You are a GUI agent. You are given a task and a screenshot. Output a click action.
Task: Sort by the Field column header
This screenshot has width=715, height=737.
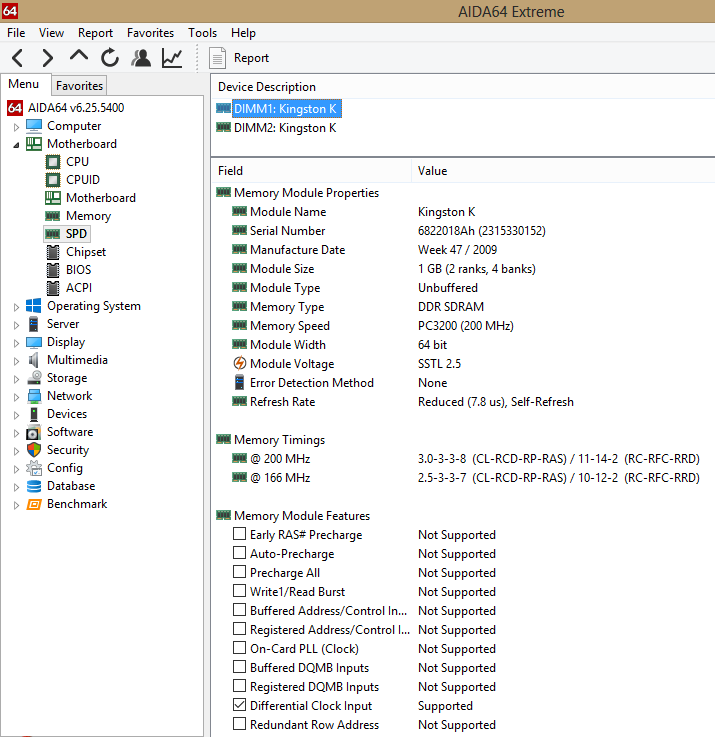point(311,171)
